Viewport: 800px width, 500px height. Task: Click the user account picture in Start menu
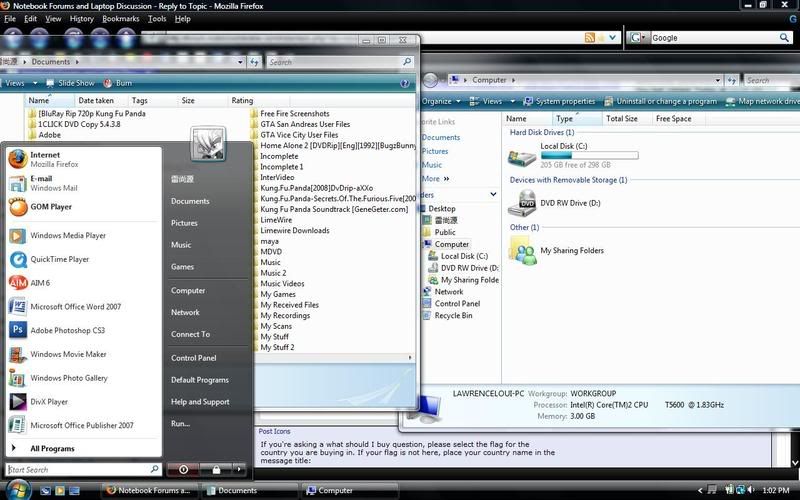(x=208, y=143)
